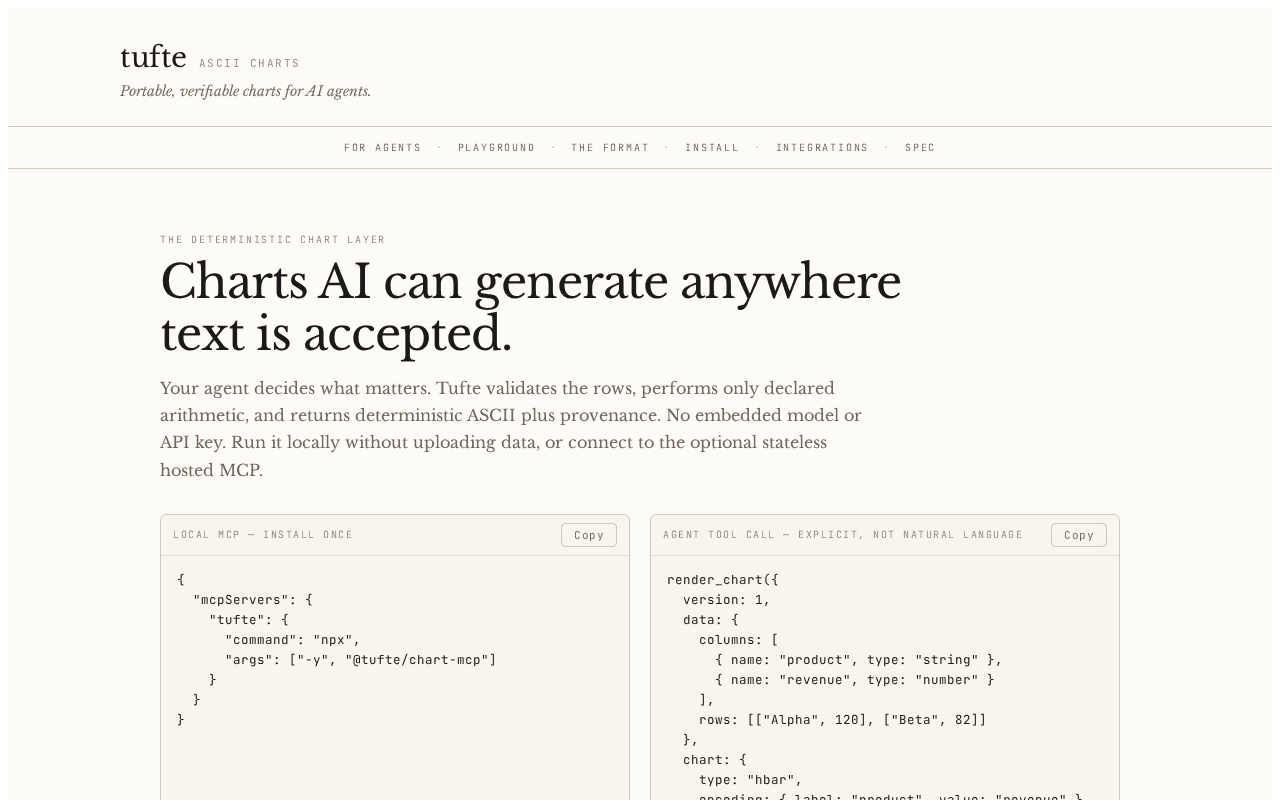Click the "chart: {" code line
Image resolution: width=1280 pixels, height=800 pixels.
point(715,760)
